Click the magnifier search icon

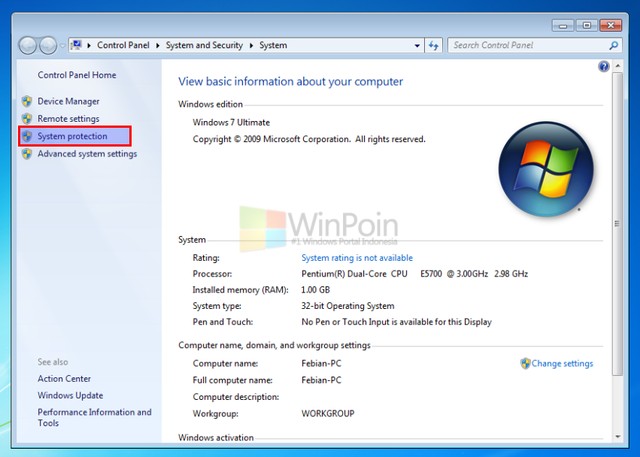tap(614, 45)
